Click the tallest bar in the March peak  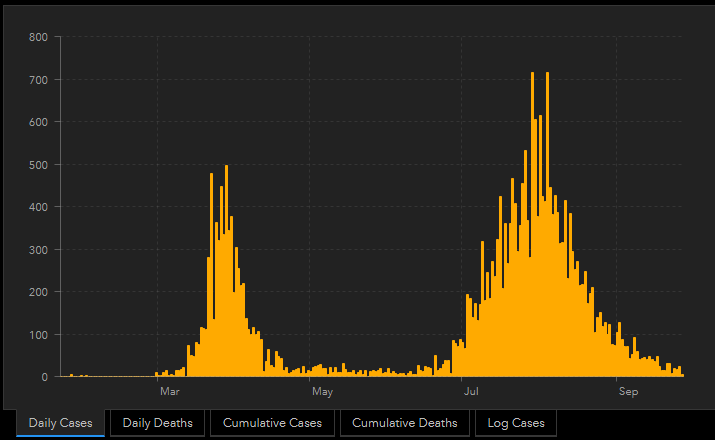(226, 270)
